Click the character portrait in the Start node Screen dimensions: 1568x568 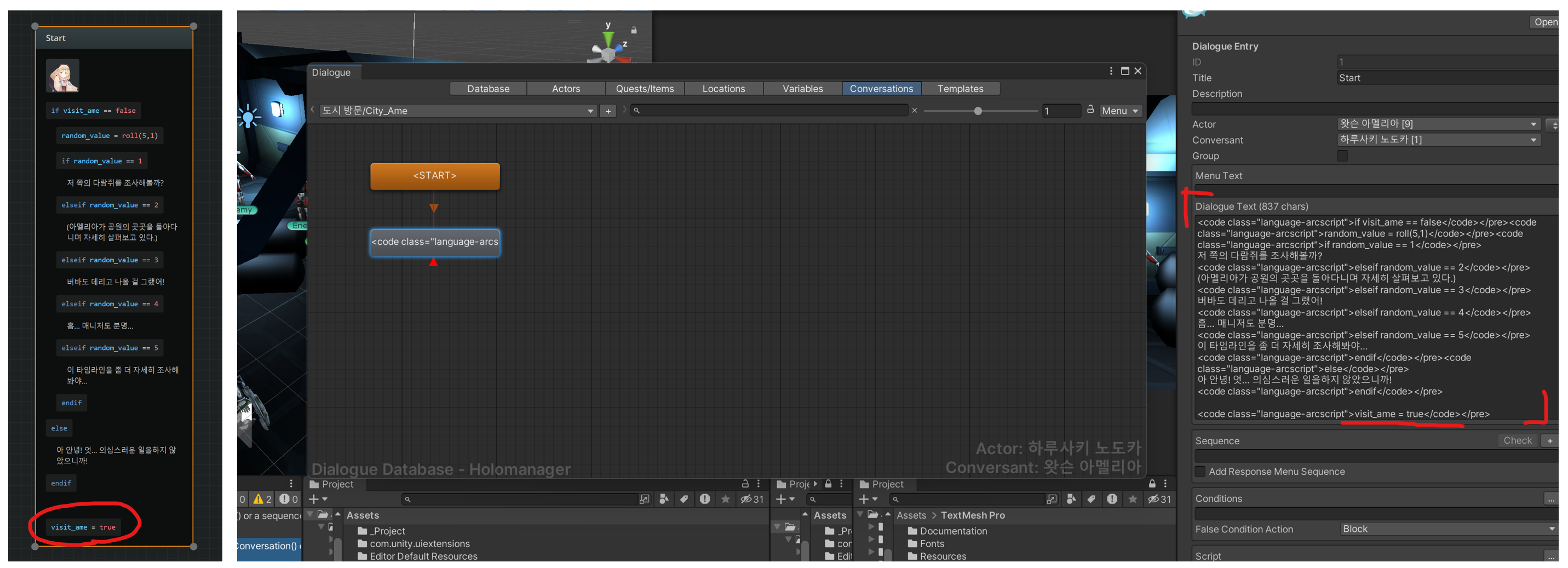point(62,76)
